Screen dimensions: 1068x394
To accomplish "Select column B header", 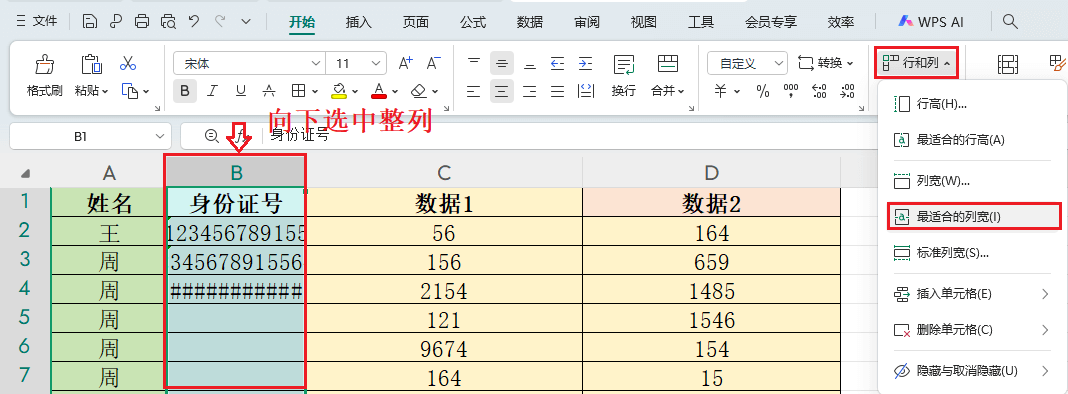I will (x=236, y=172).
